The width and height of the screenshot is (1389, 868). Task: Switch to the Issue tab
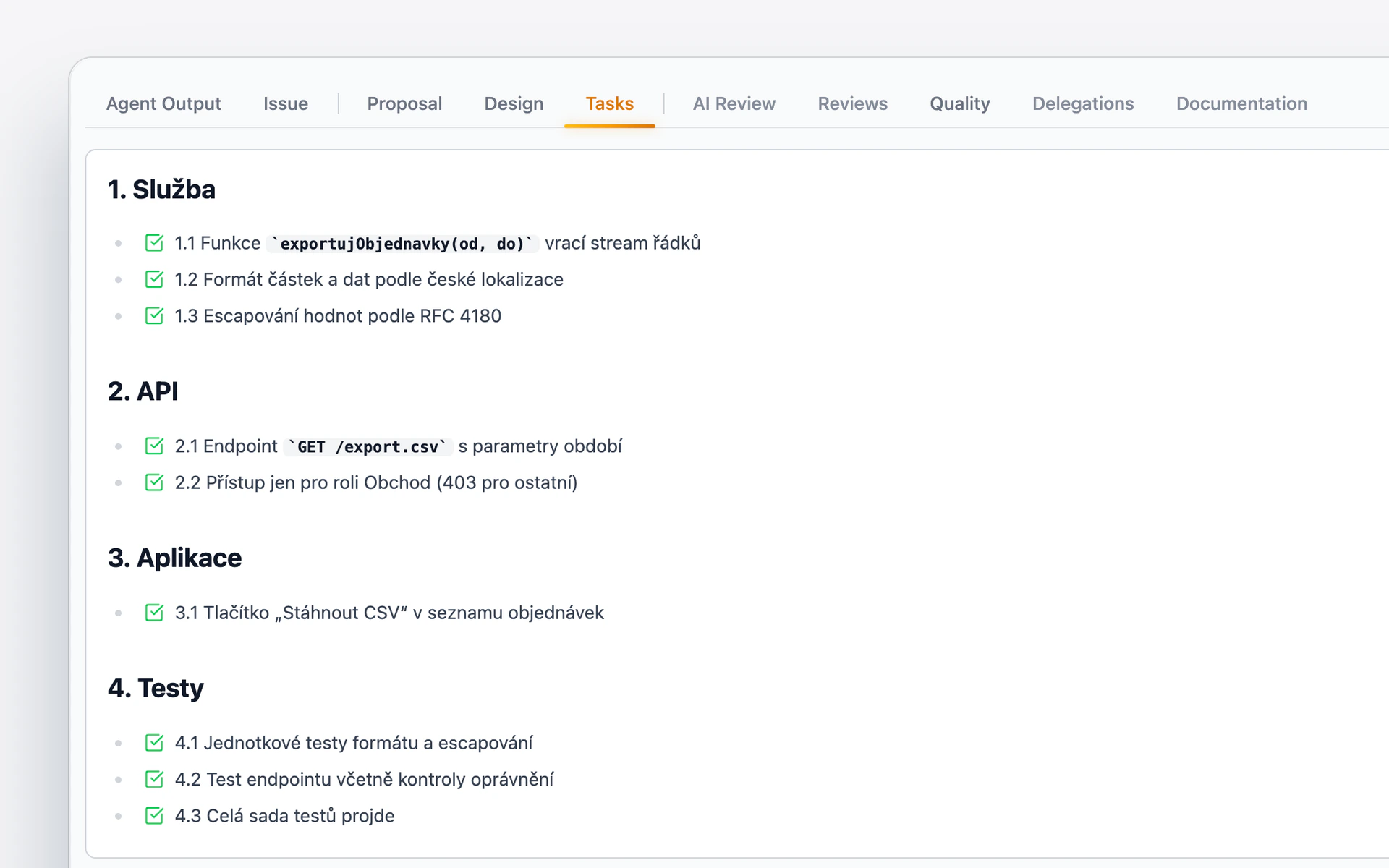click(x=286, y=103)
